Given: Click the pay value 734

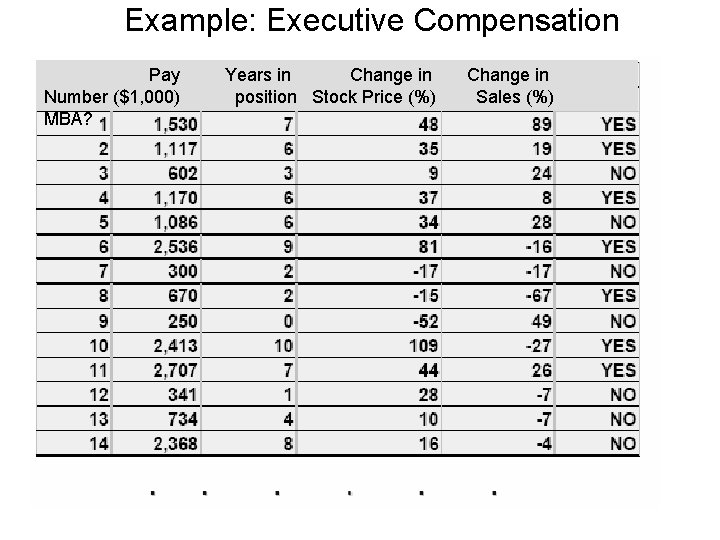Looking at the screenshot, I should tap(183, 419).
